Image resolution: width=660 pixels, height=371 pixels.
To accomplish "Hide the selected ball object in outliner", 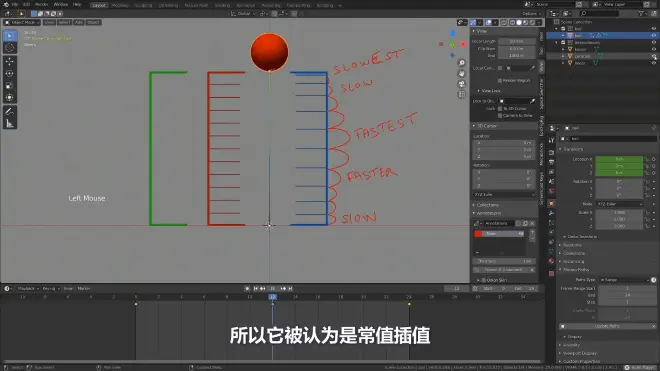I will (654, 35).
